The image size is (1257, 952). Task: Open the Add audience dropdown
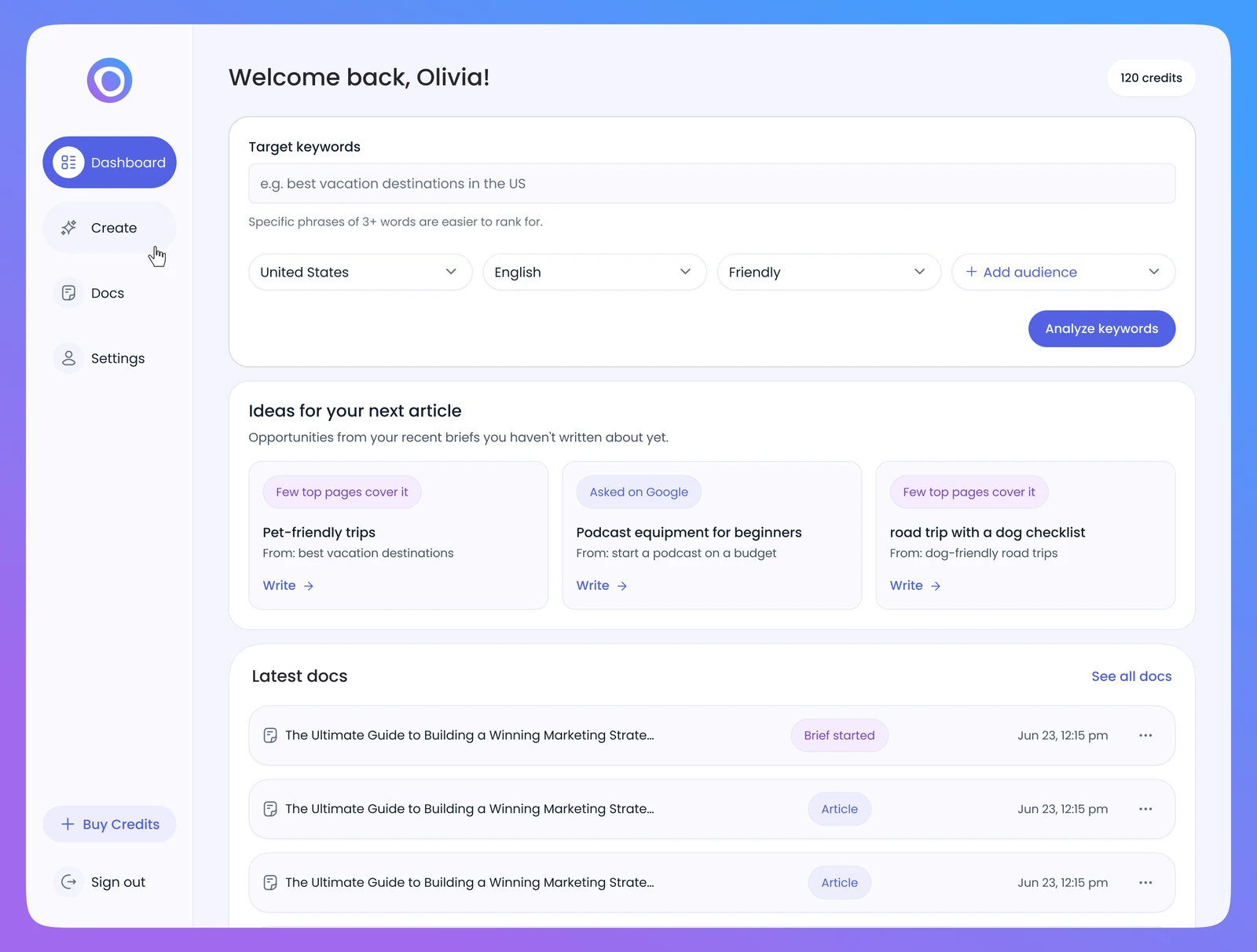(1064, 272)
